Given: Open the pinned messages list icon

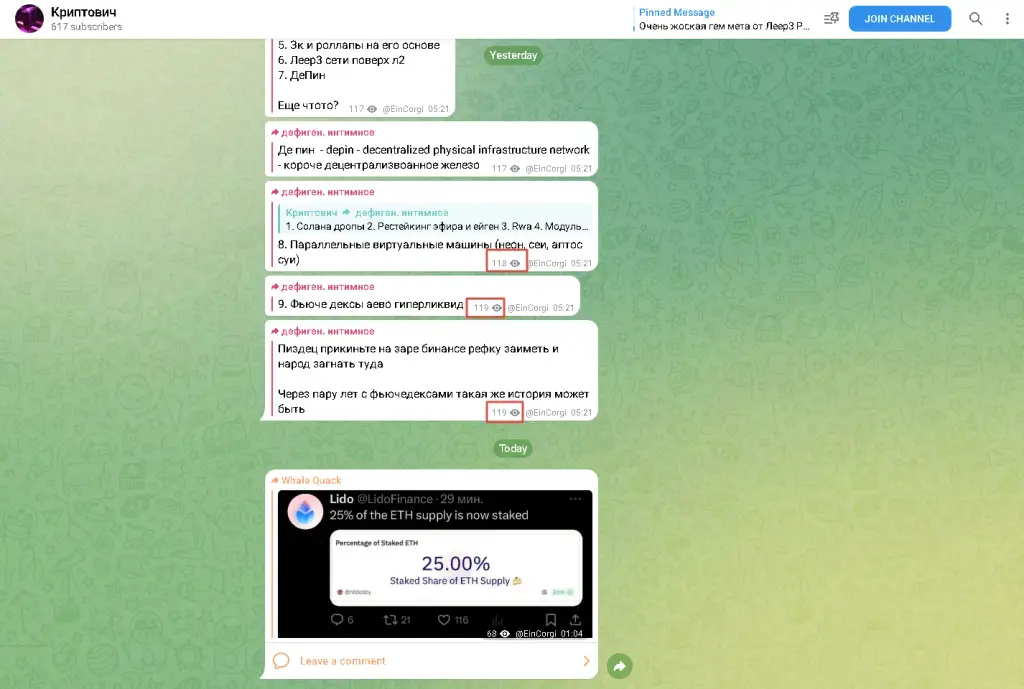Looking at the screenshot, I should click(831, 18).
